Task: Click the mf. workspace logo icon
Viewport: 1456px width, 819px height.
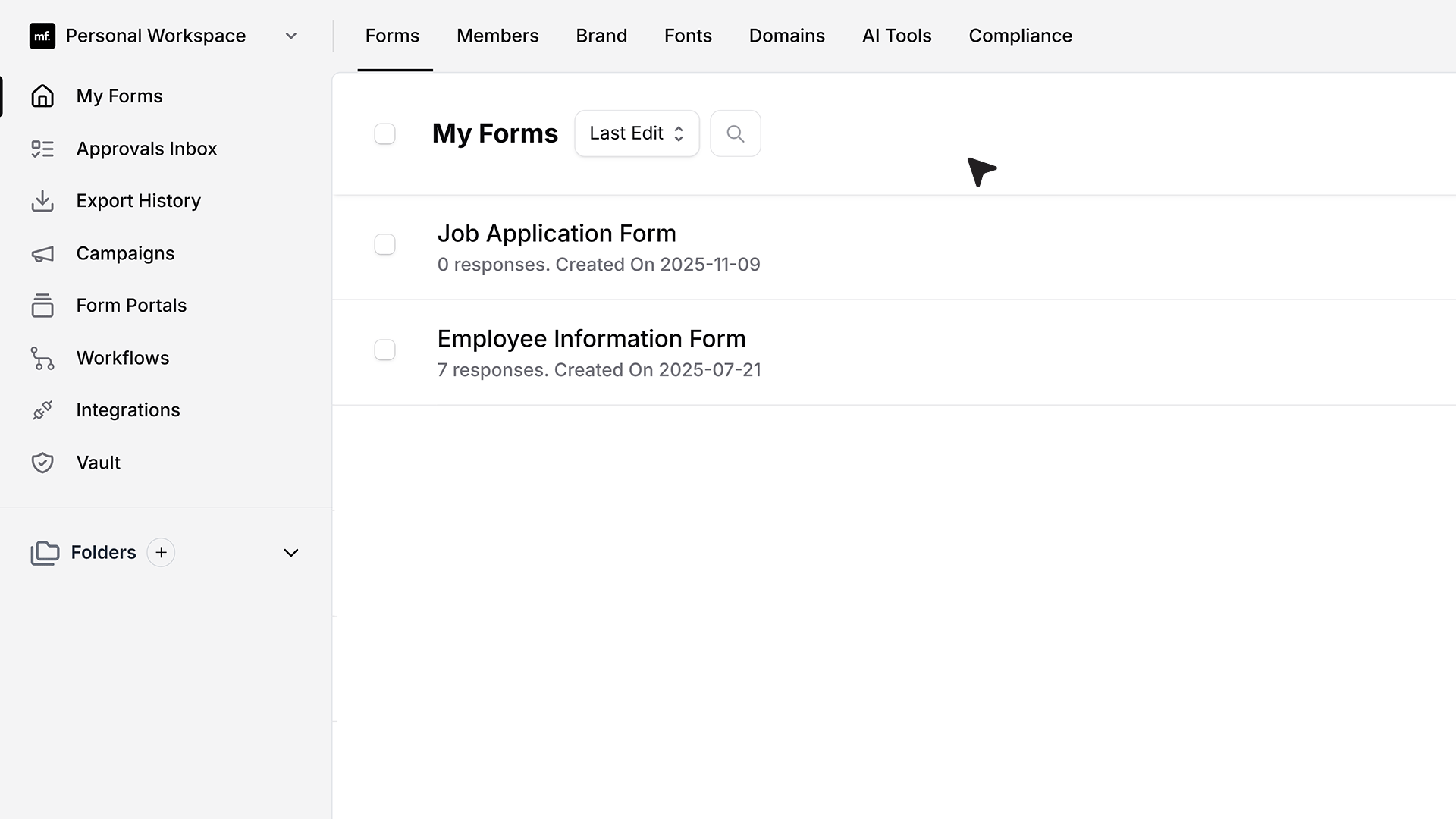Action: [42, 36]
